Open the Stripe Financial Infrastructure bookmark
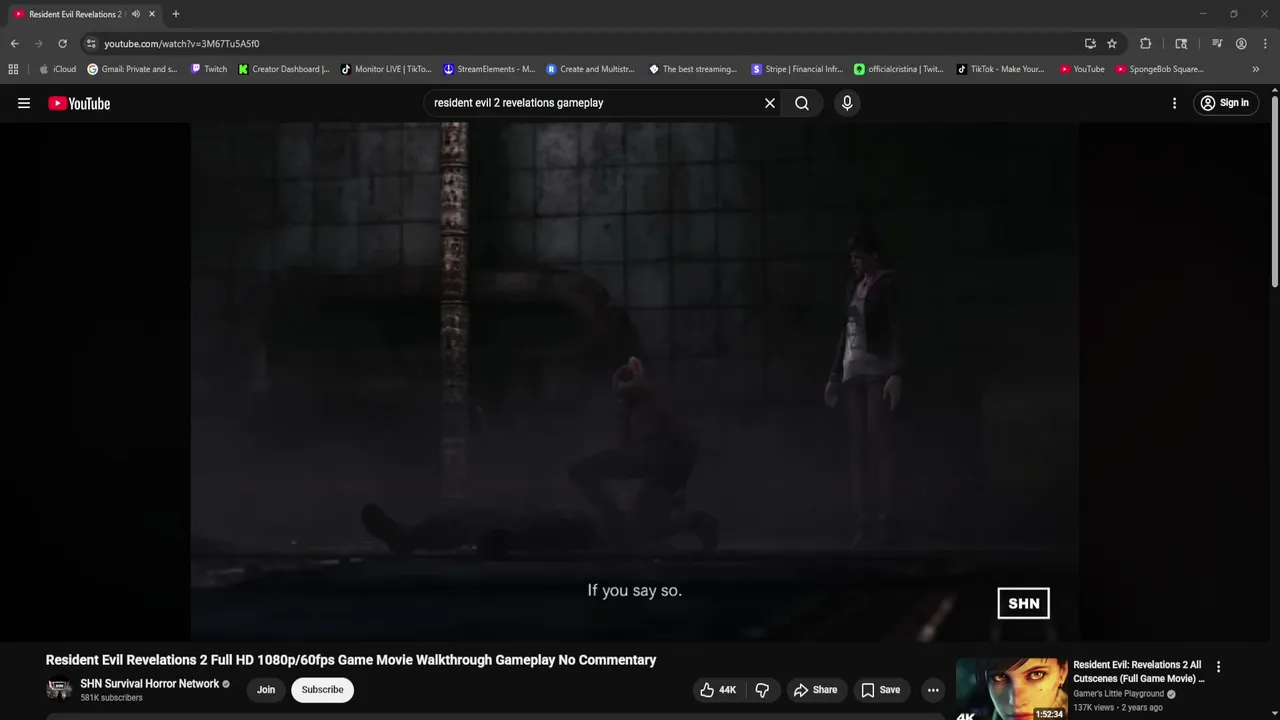 [797, 69]
